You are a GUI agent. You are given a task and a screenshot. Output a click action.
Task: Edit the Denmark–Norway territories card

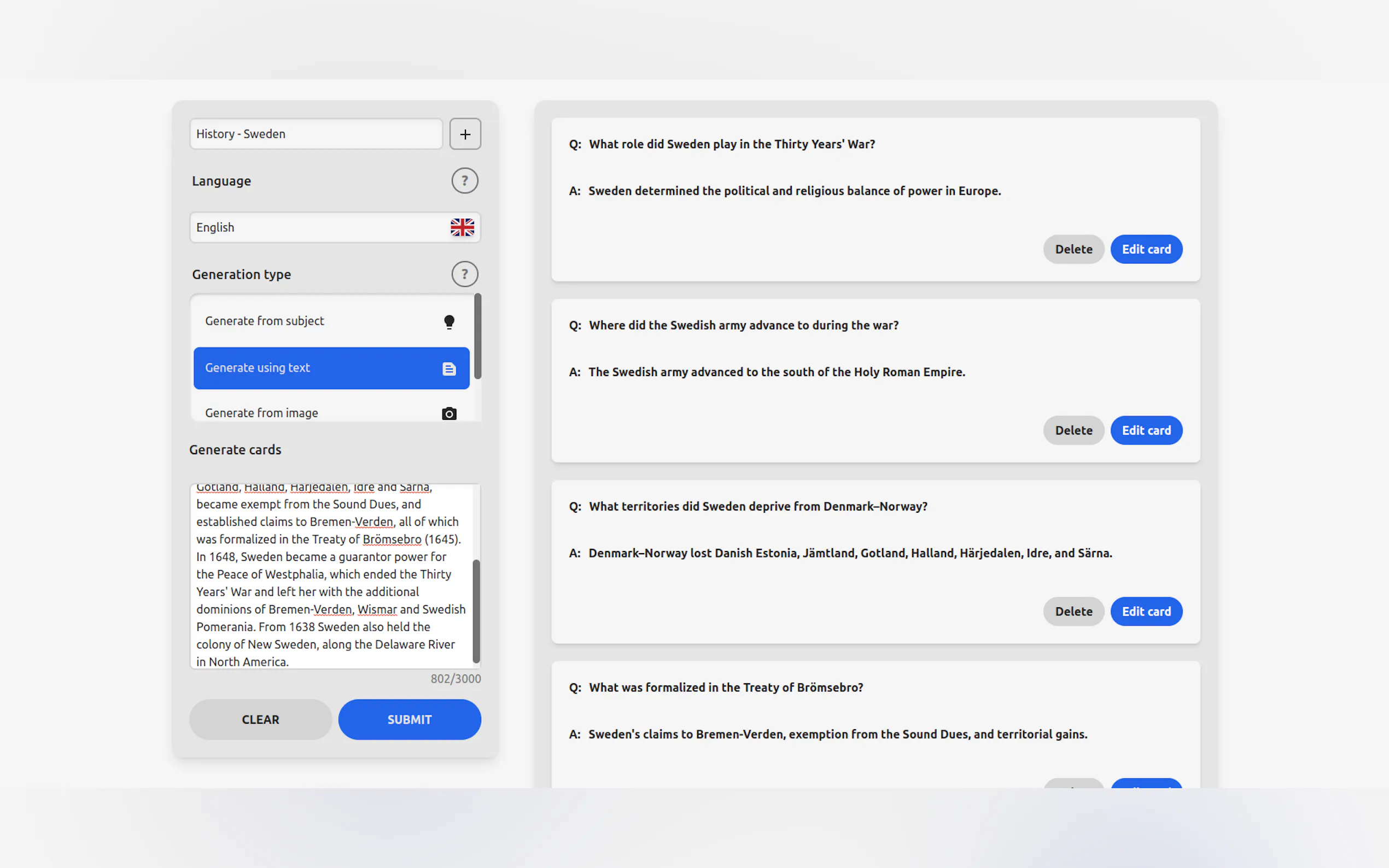(1146, 612)
